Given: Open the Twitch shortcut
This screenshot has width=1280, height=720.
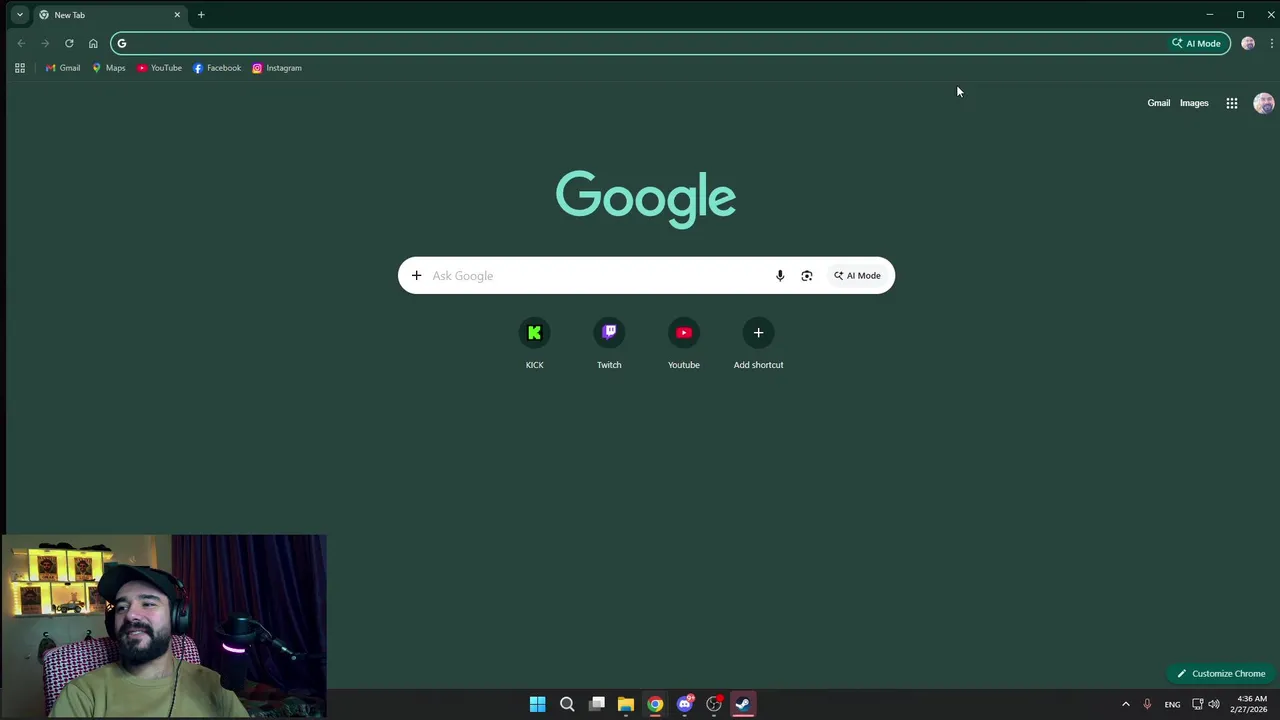Looking at the screenshot, I should 609,344.
